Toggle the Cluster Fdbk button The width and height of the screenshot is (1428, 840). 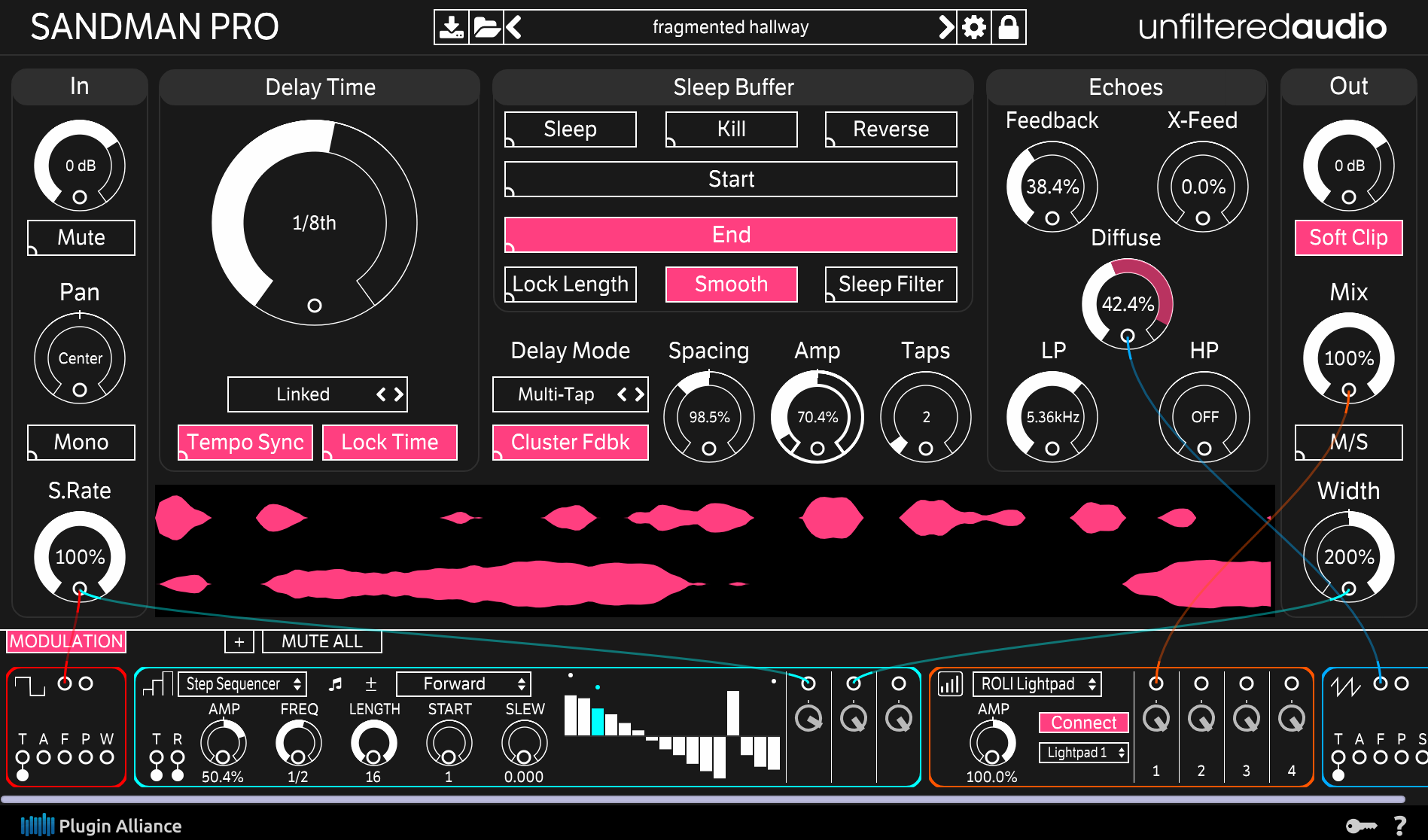point(571,443)
